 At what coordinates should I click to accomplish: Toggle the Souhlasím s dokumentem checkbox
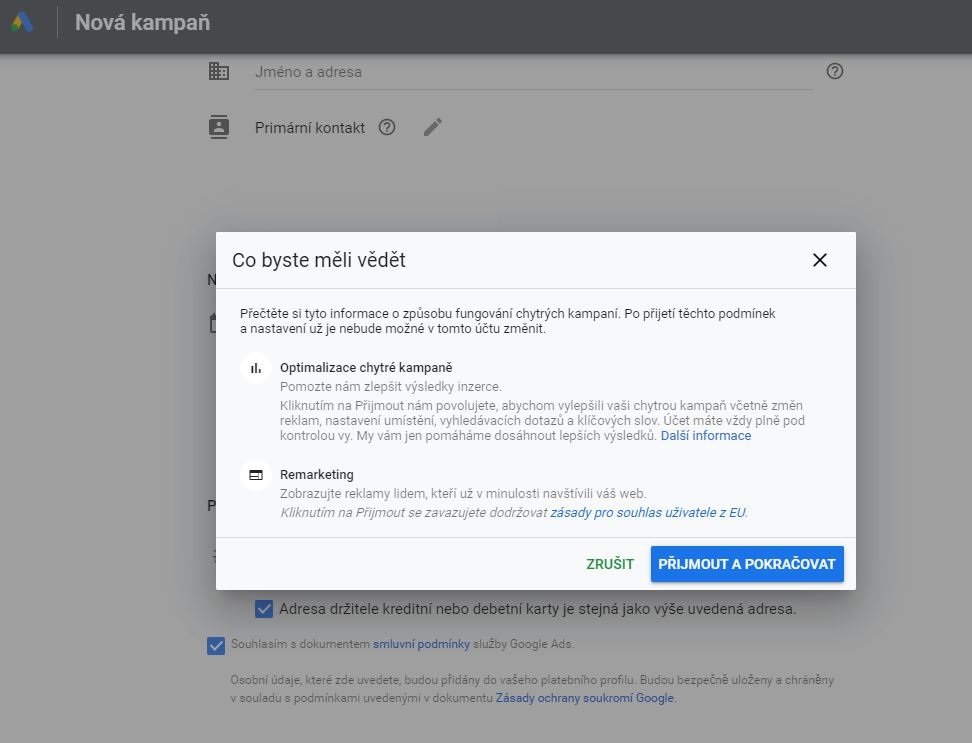216,645
